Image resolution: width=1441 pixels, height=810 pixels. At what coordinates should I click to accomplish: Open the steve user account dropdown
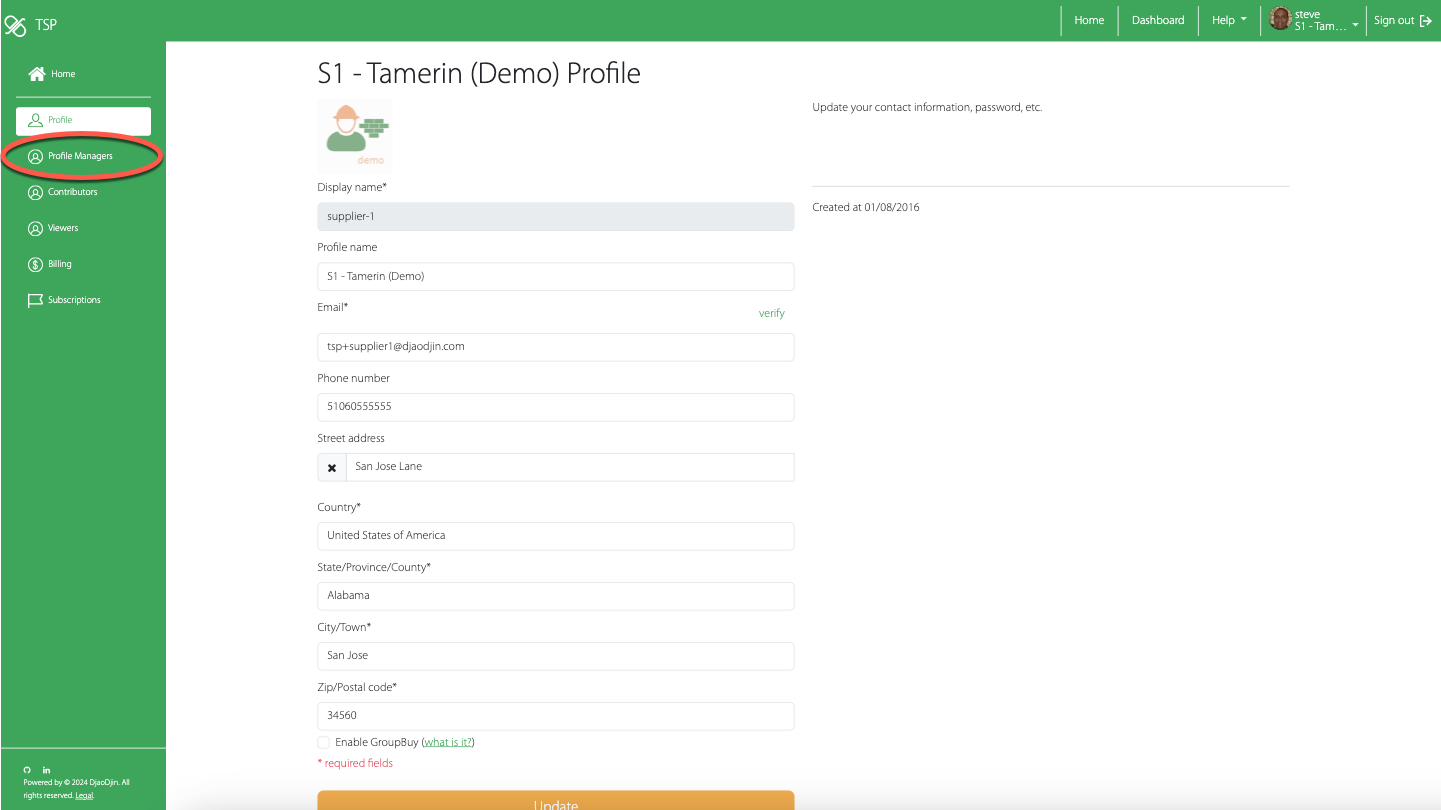[x=1315, y=21]
